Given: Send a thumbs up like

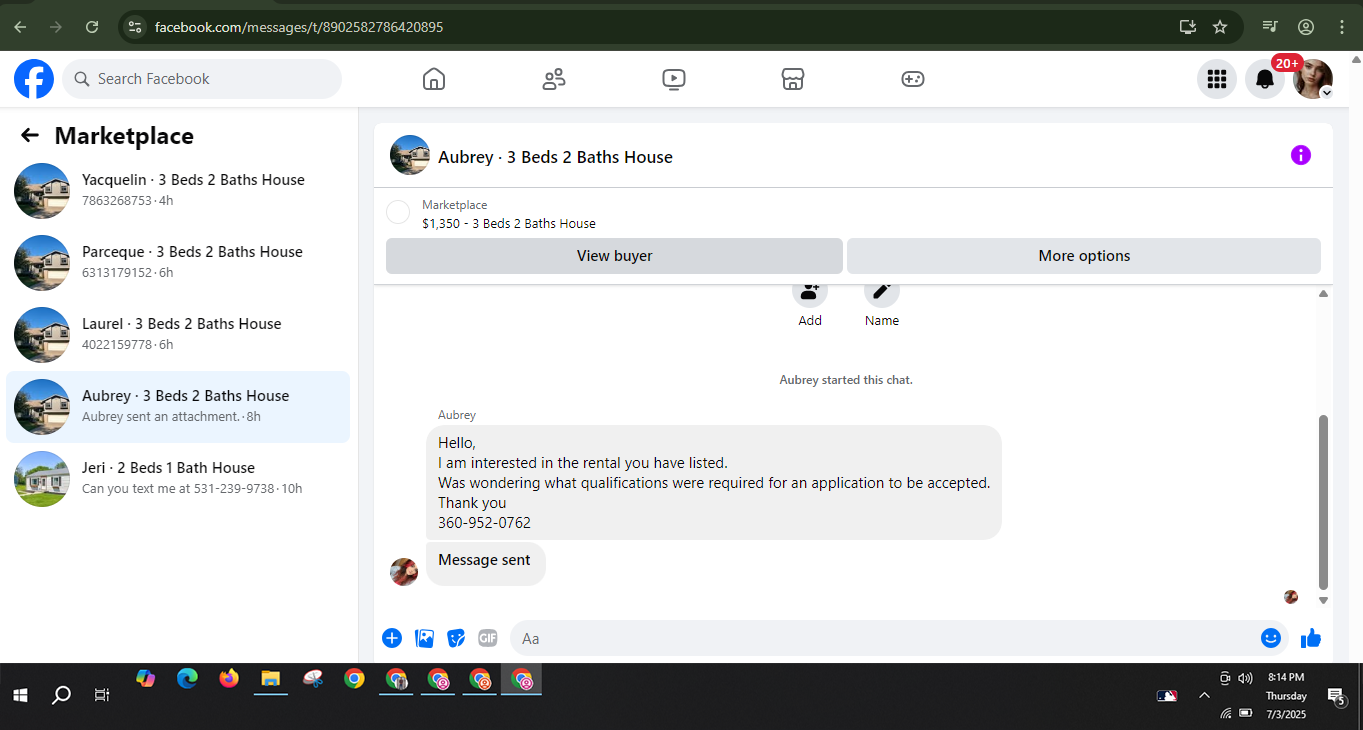Looking at the screenshot, I should [x=1311, y=638].
